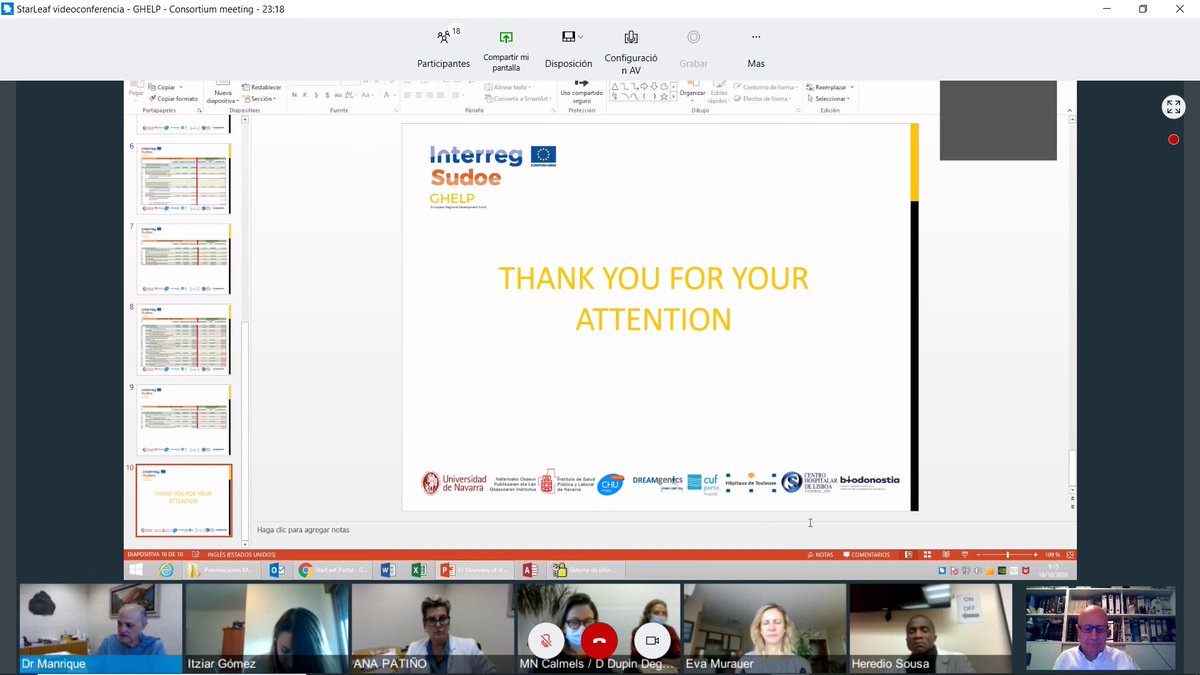Start slideshow from status bar
This screenshot has width=1200, height=675.
(964, 554)
